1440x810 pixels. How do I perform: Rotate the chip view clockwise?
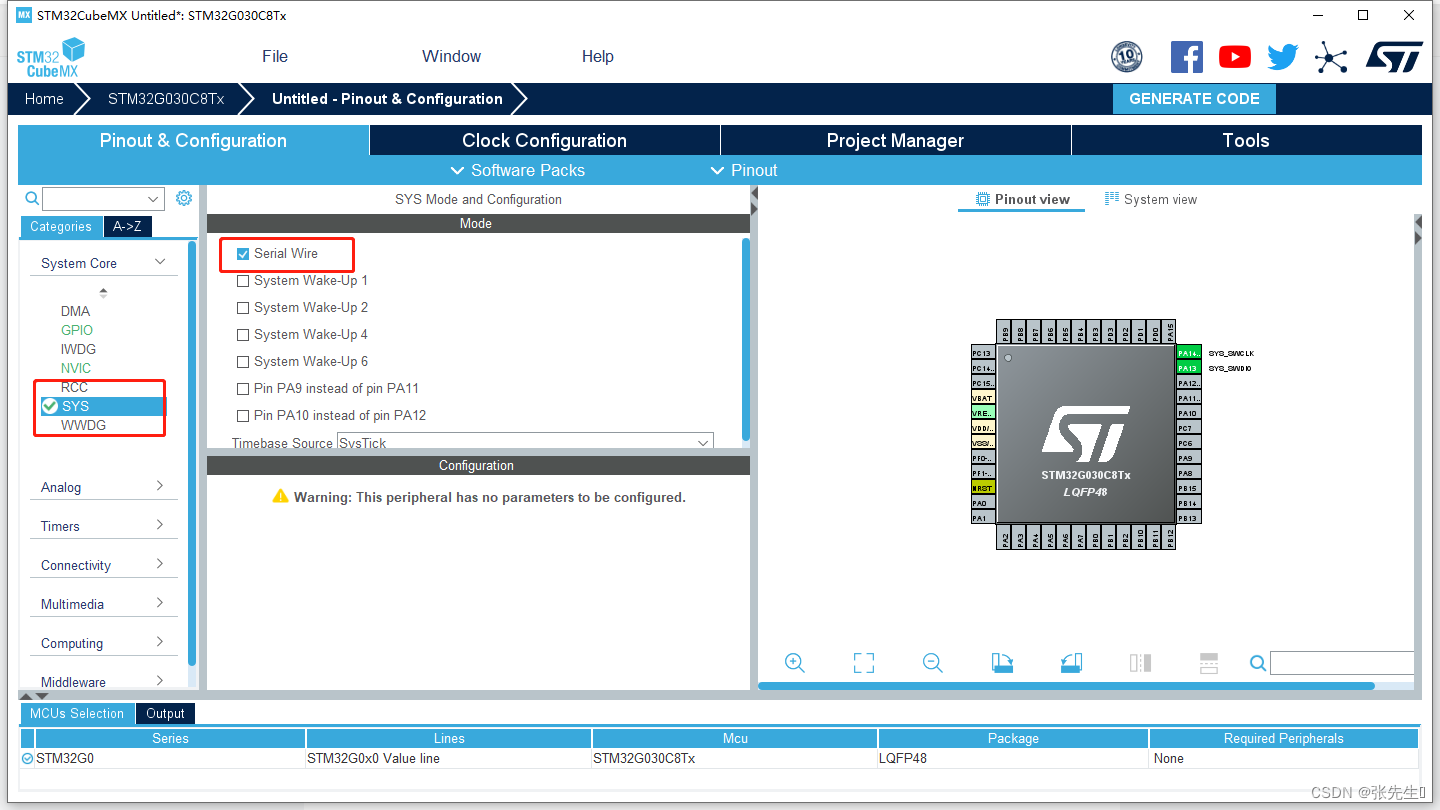tap(1002, 662)
